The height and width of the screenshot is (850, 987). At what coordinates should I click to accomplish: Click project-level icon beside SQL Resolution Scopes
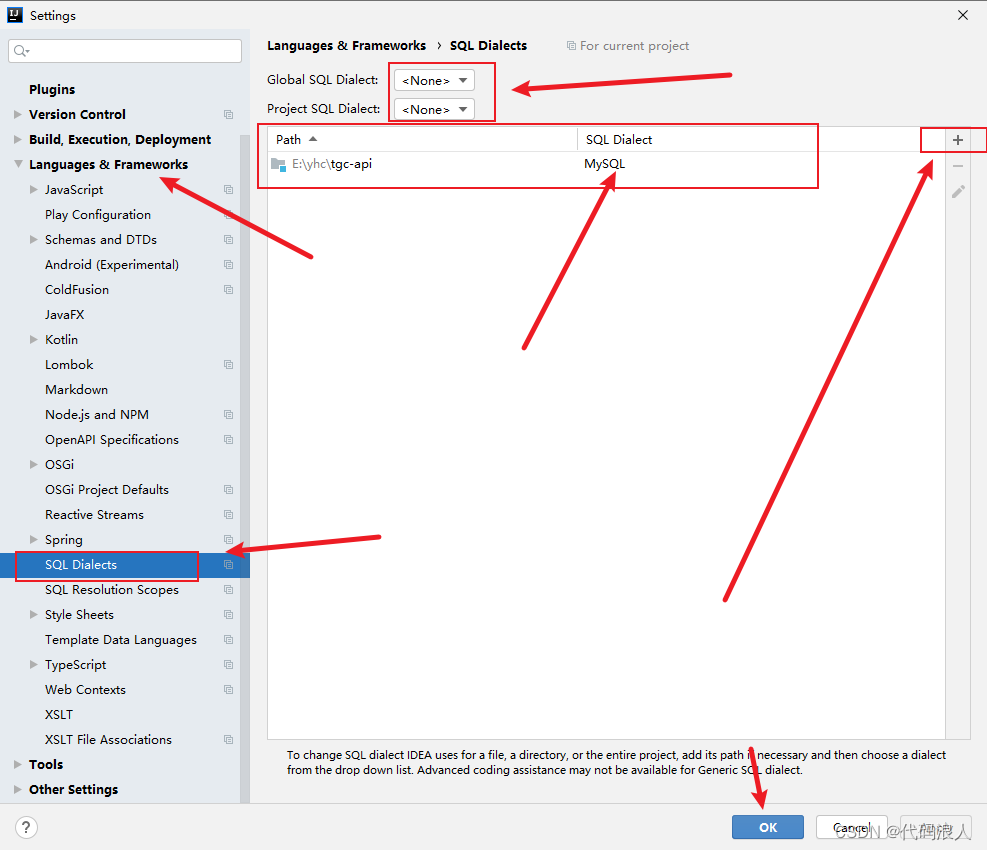click(x=228, y=589)
